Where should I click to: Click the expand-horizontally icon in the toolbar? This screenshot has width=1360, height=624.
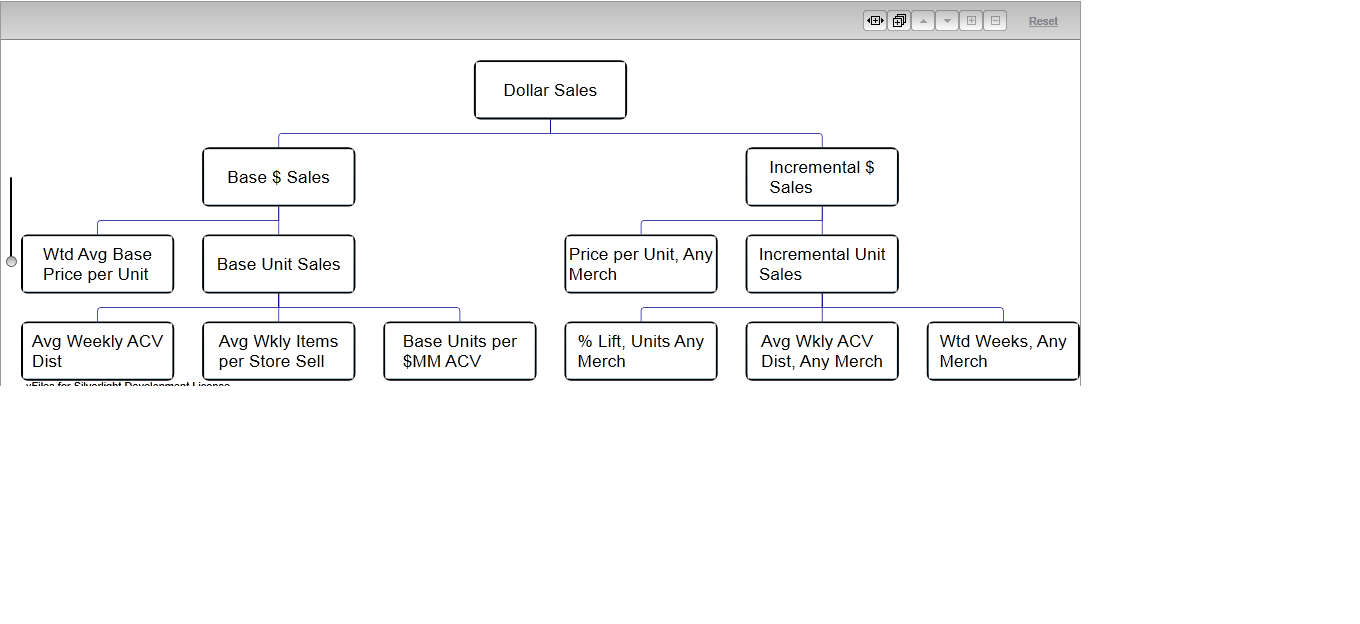click(875, 21)
